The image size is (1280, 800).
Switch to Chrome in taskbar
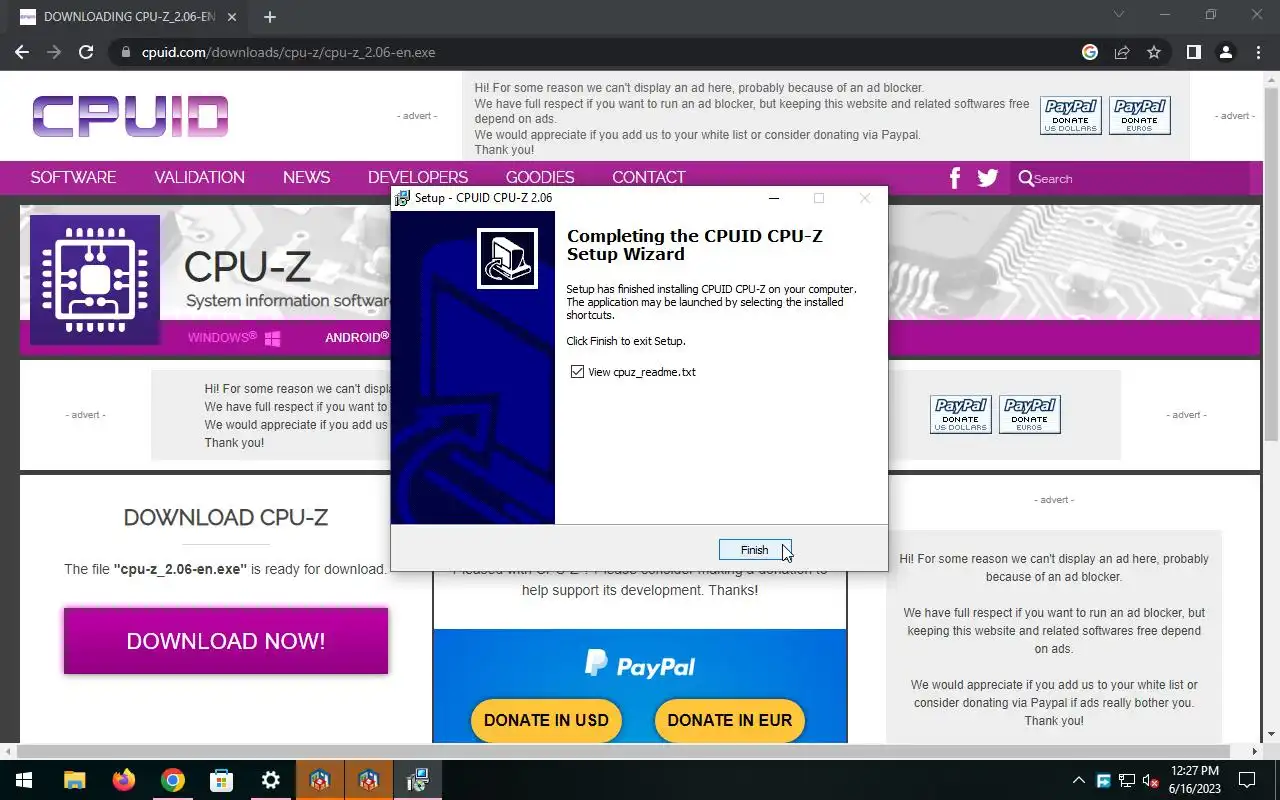173,780
